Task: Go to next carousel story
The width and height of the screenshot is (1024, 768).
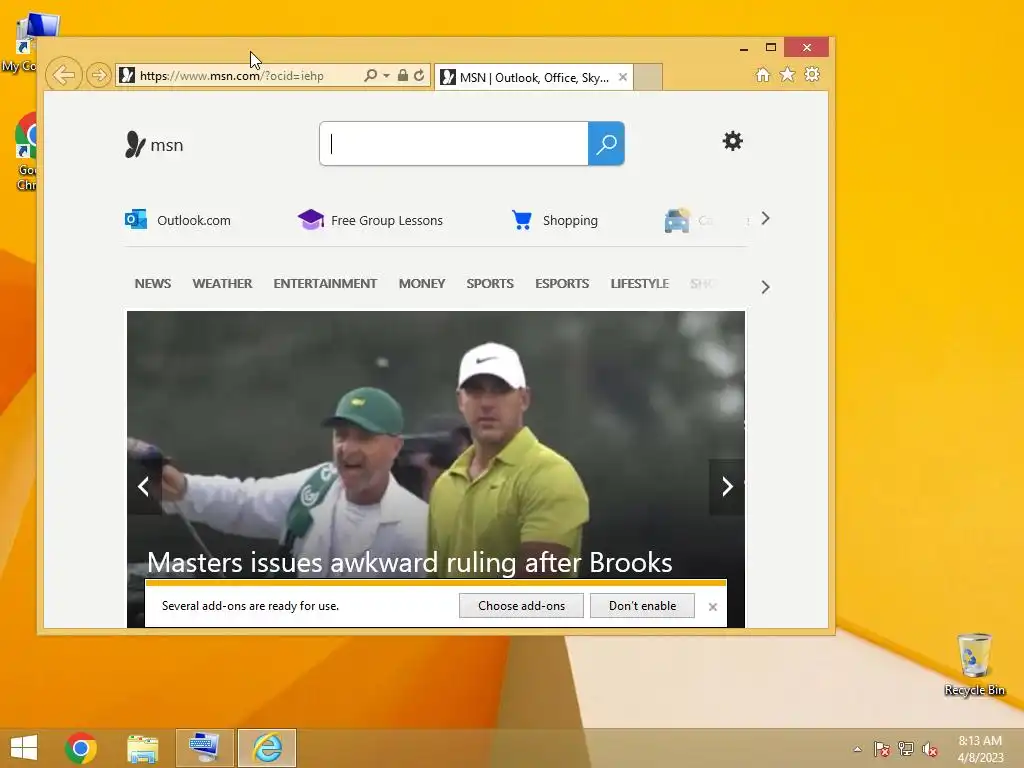Action: point(727,487)
